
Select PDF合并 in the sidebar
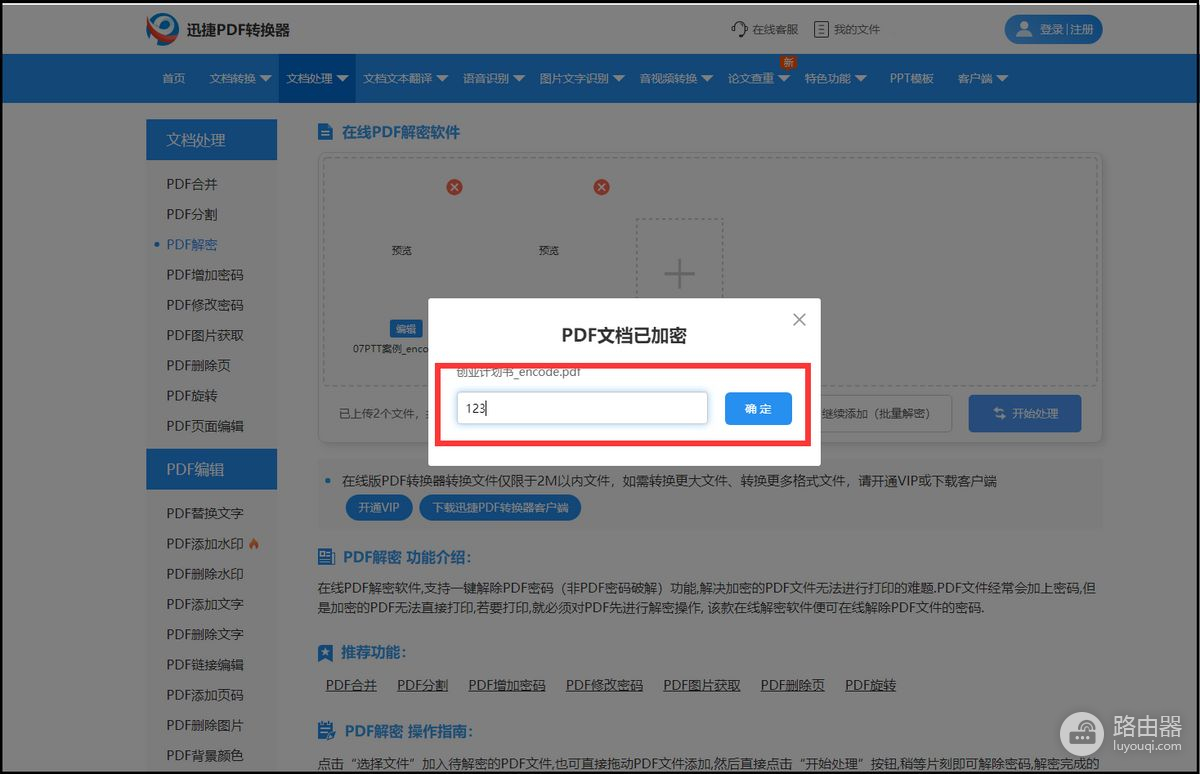(192, 184)
